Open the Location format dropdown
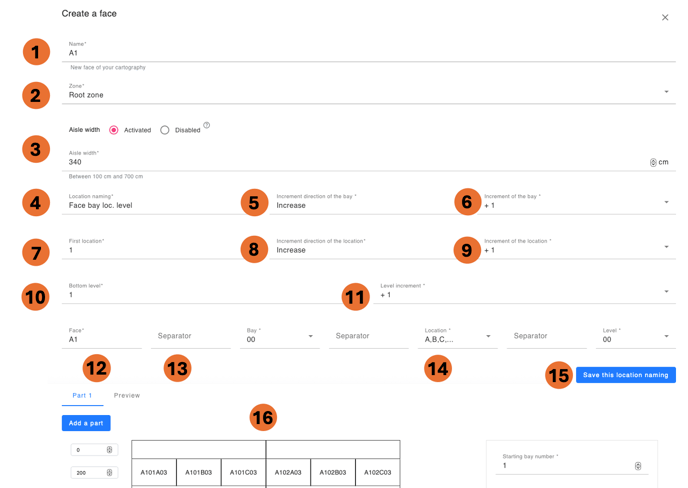 [488, 337]
